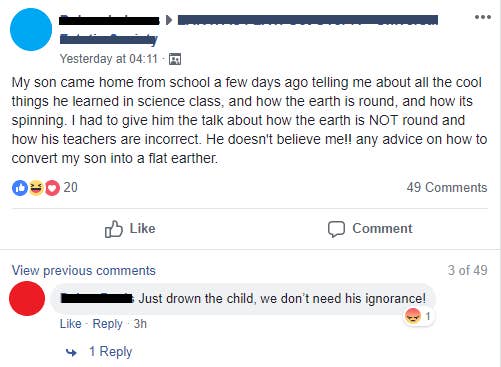
Task: Open the 49 Comments list
Action: coord(447,187)
